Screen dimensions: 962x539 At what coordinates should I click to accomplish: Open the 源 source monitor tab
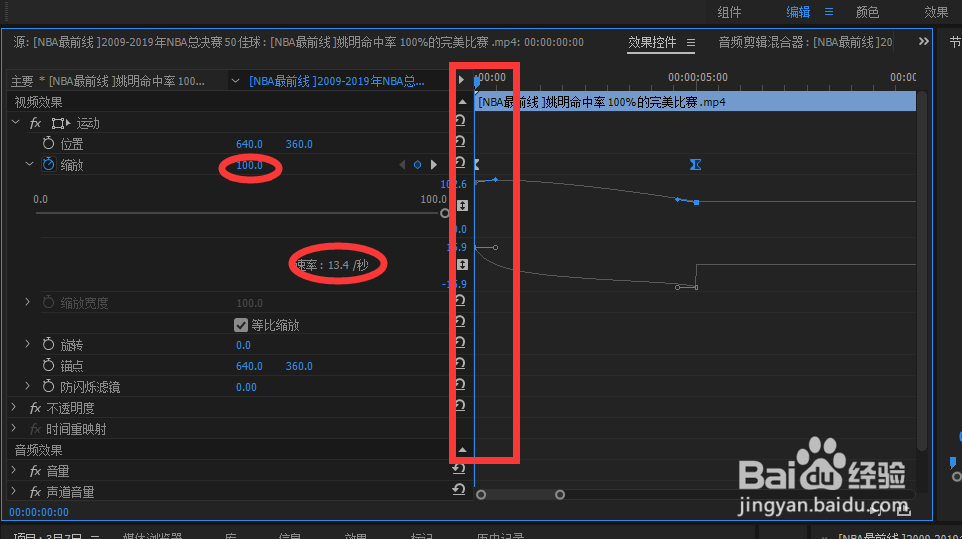pos(299,42)
